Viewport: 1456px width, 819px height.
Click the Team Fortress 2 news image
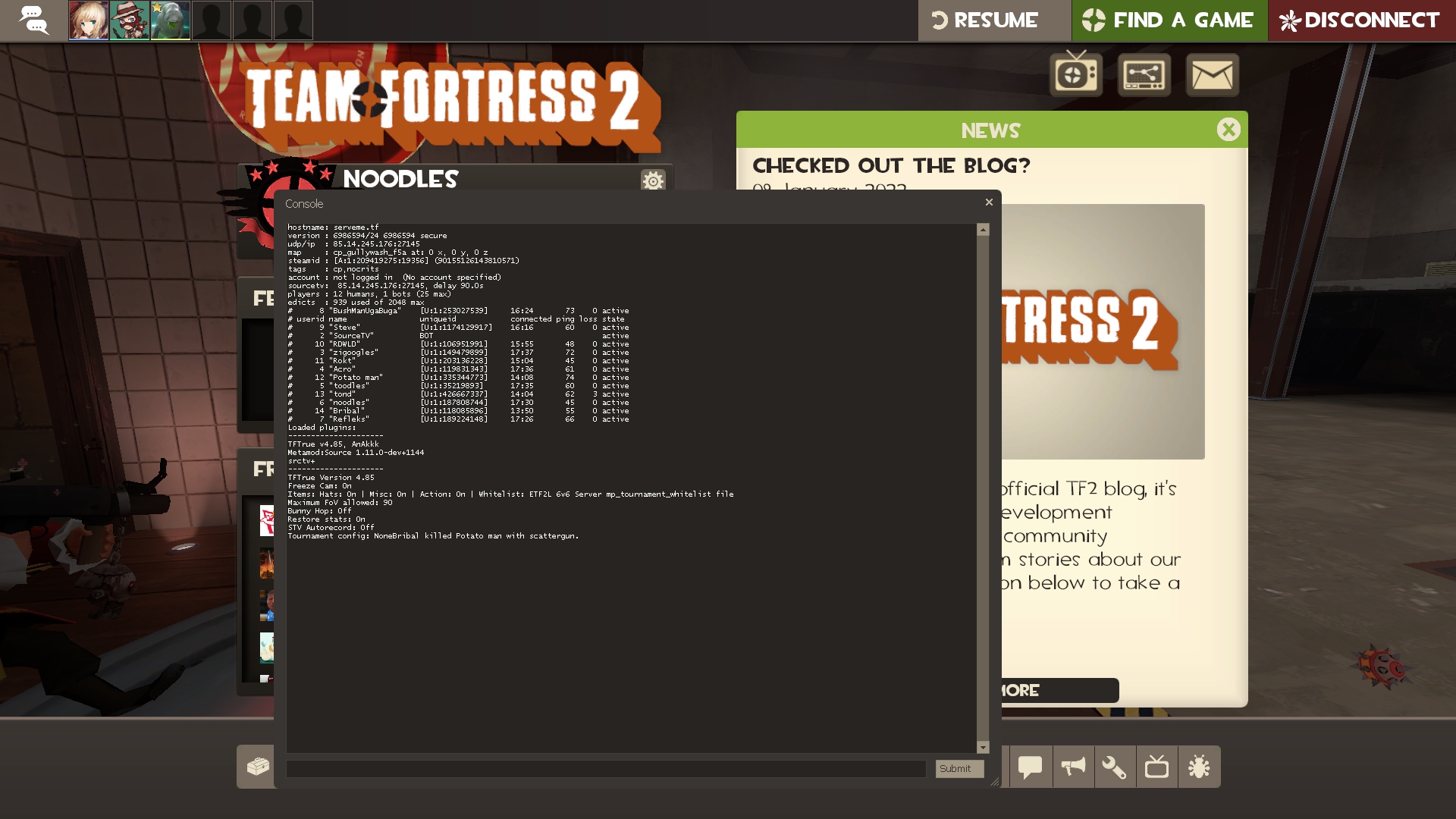pos(1103,331)
